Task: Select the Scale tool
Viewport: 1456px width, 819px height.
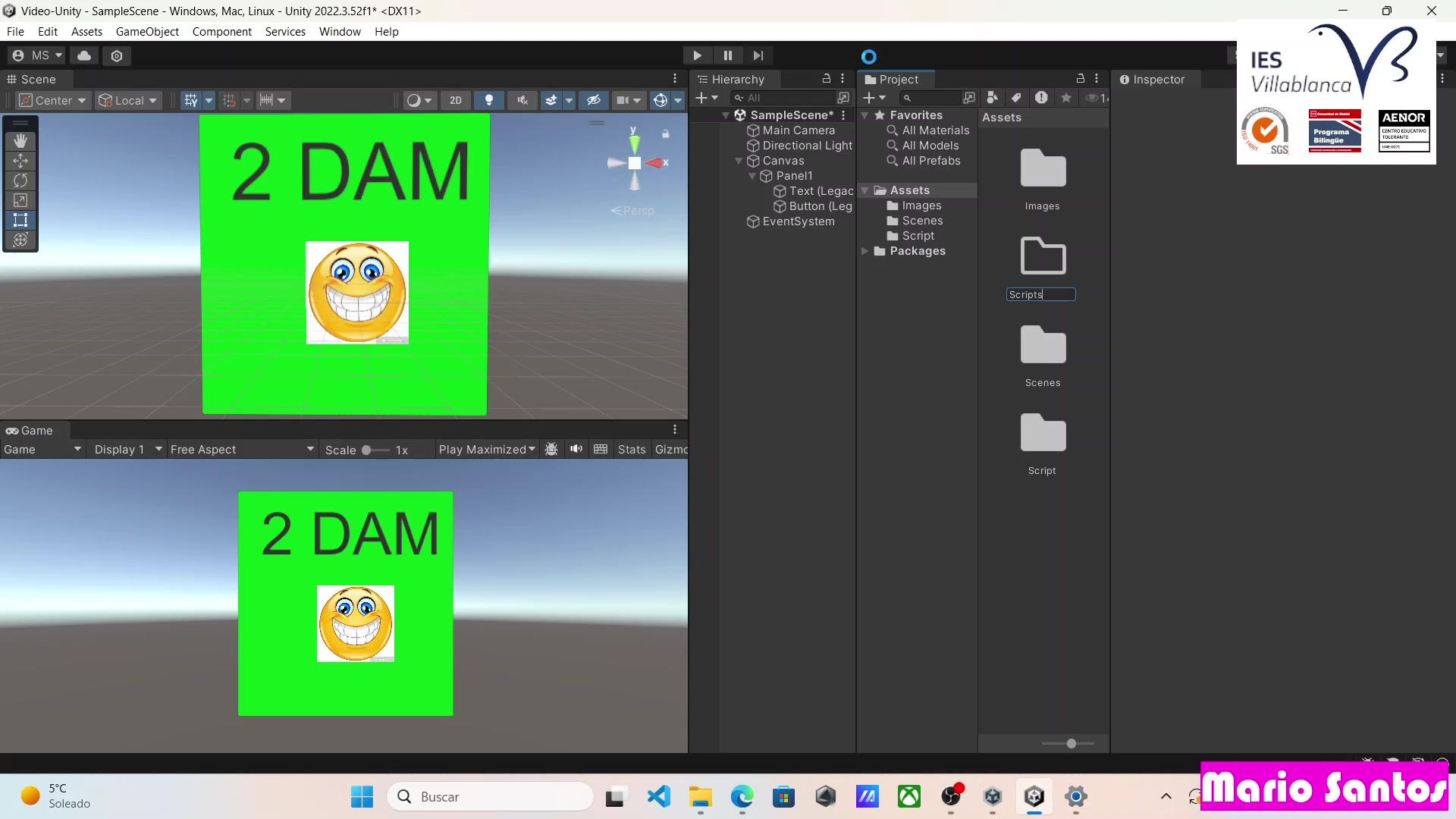Action: [20, 200]
